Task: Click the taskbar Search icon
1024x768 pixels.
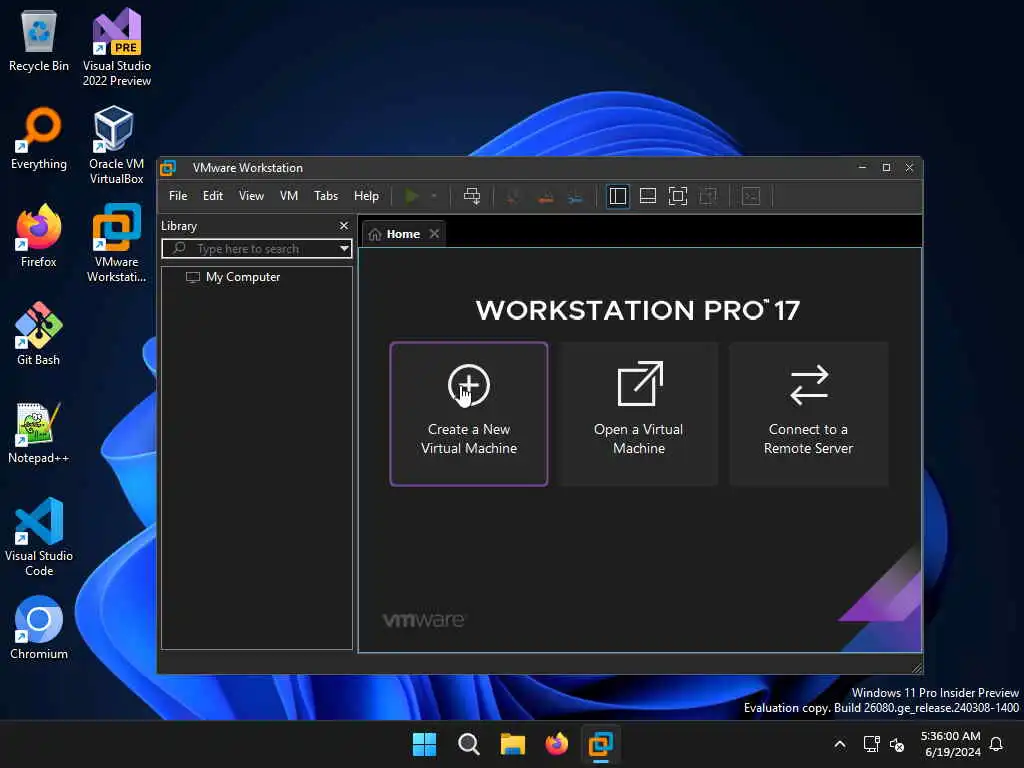Action: pos(468,744)
